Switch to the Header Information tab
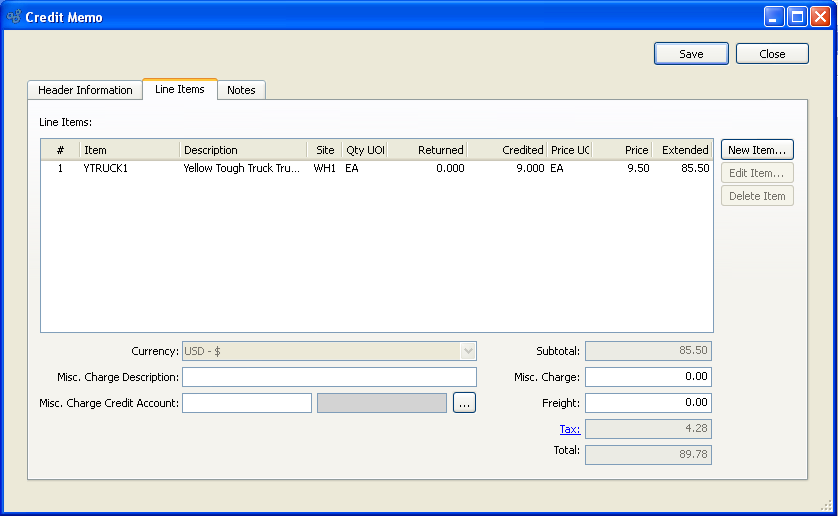The image size is (838, 516). [x=85, y=90]
